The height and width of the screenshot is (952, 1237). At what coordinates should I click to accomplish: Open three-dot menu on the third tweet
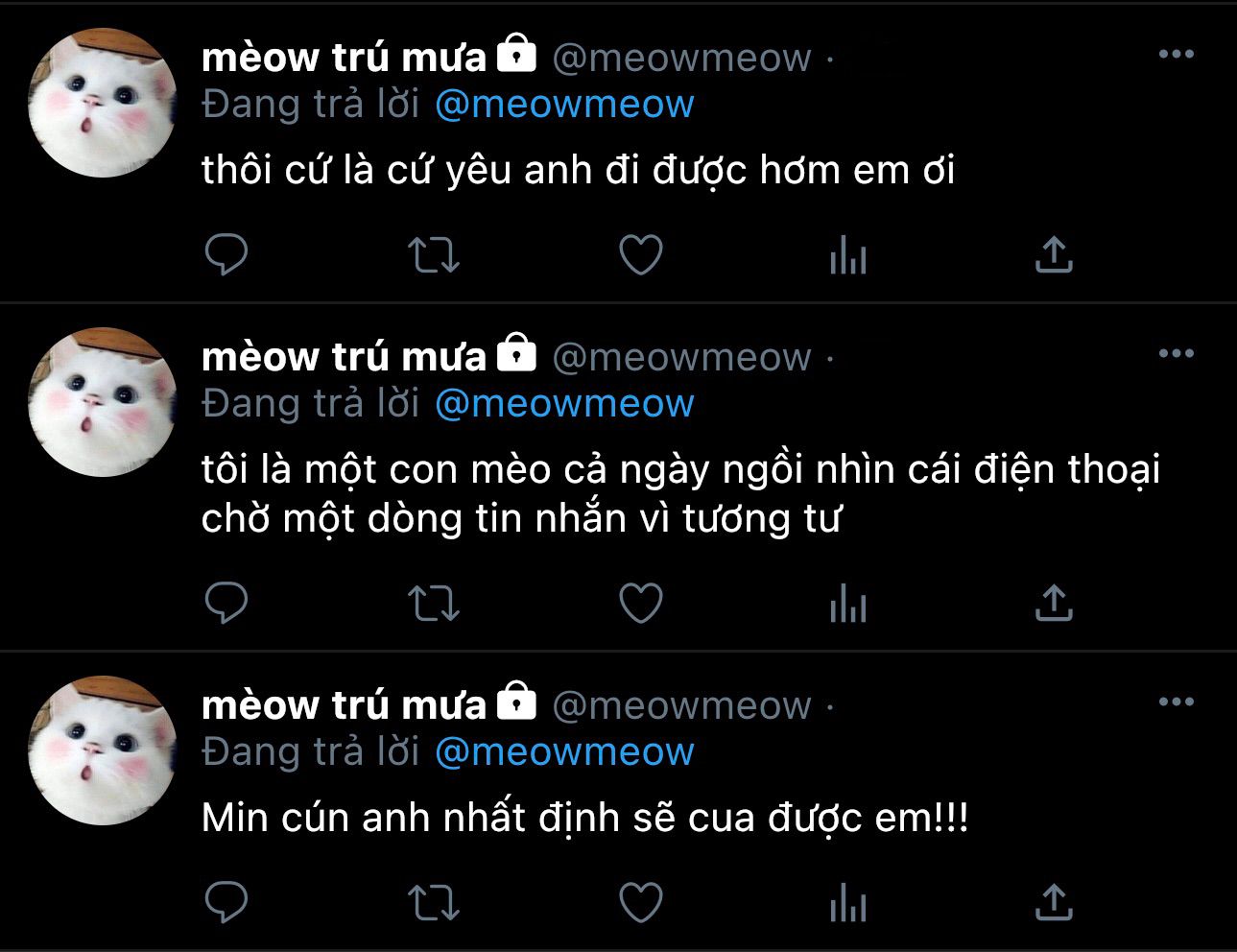[1177, 702]
